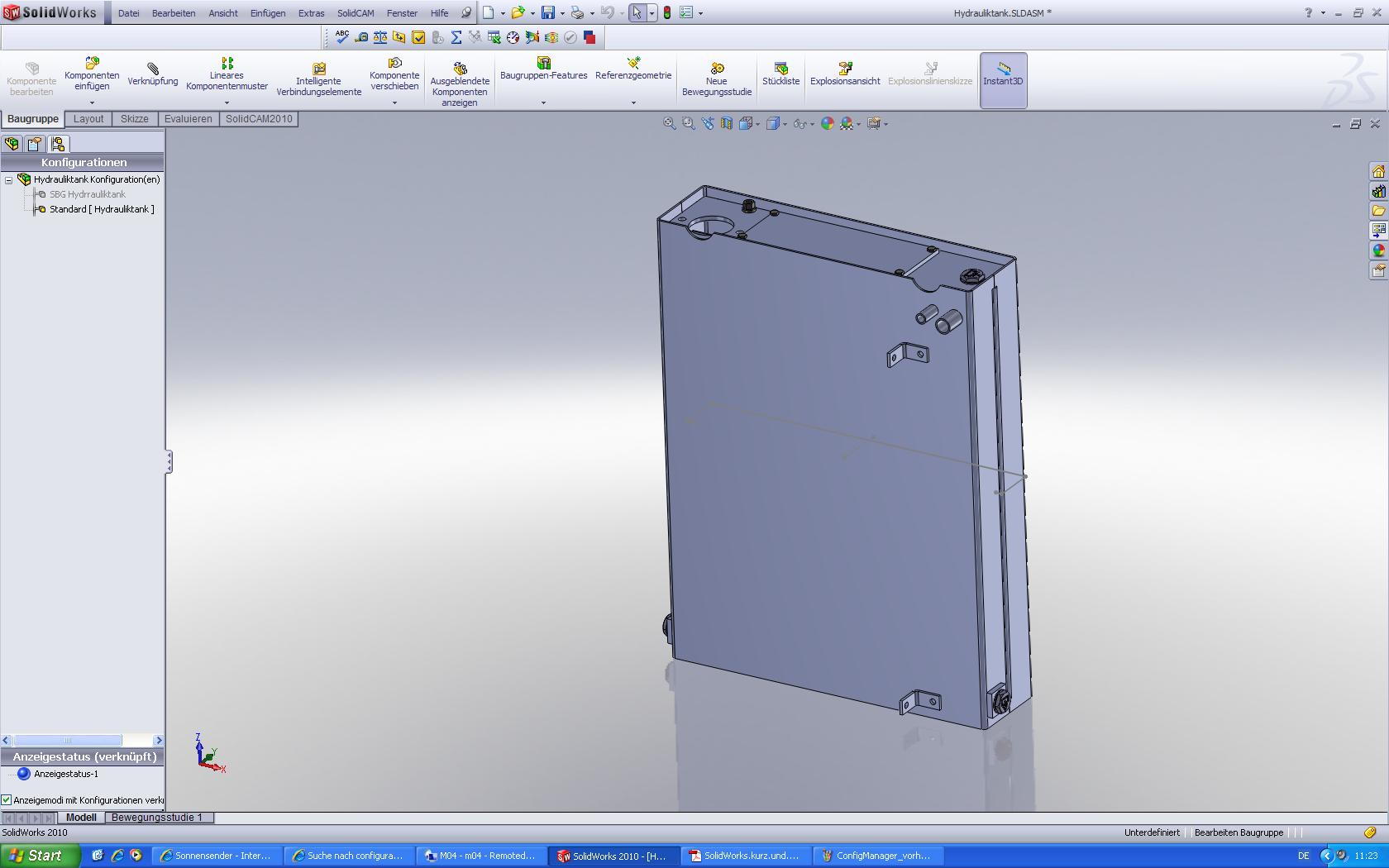The height and width of the screenshot is (868, 1389).
Task: Switch to the Evaluieren tab
Action: click(188, 119)
